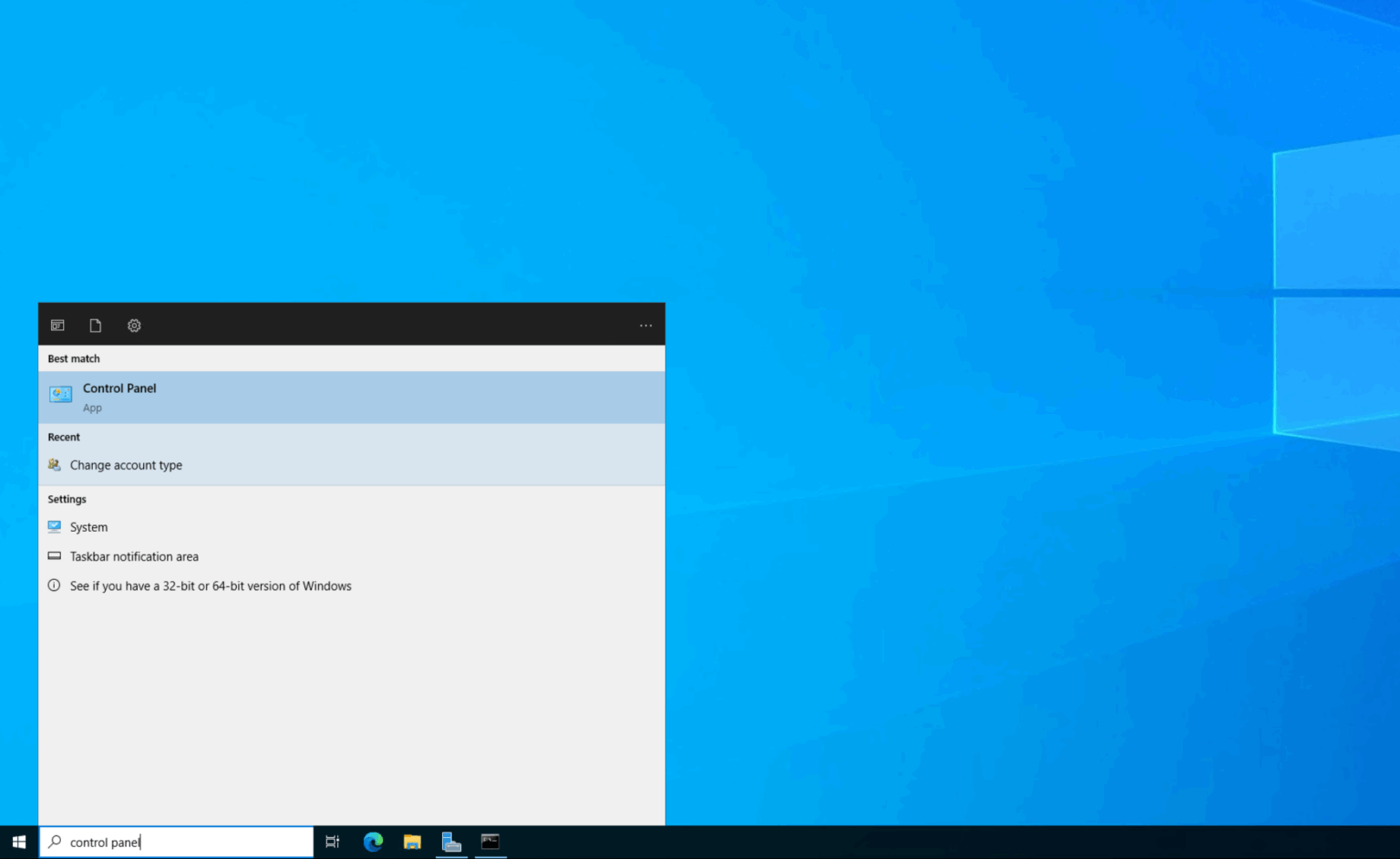The height and width of the screenshot is (859, 1400).
Task: Switch to the Settings search filter
Action: 134,325
